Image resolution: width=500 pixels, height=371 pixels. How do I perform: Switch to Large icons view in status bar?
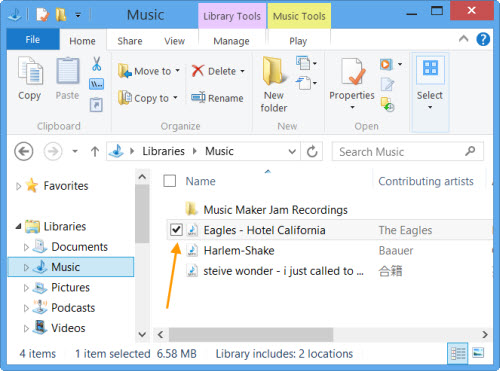click(478, 353)
